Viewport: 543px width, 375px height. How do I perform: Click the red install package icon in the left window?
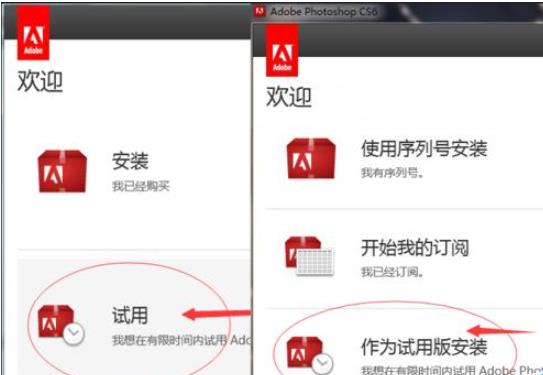62,171
